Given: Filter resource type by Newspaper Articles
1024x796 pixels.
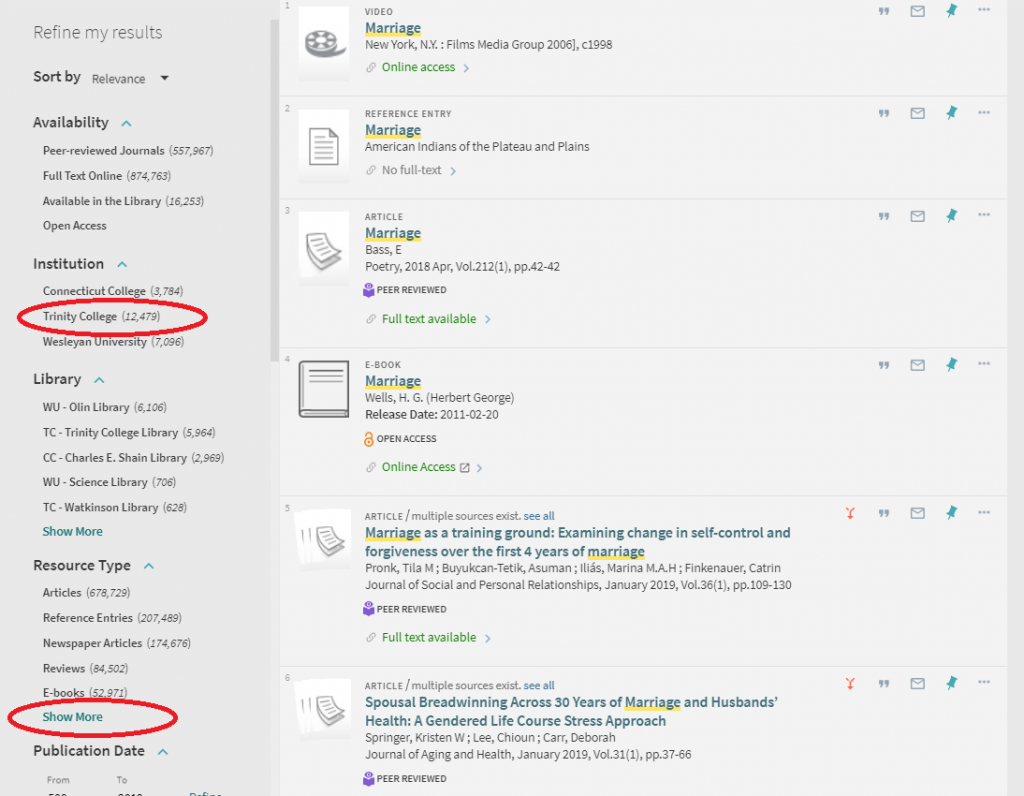Looking at the screenshot, I should [x=117, y=644].
